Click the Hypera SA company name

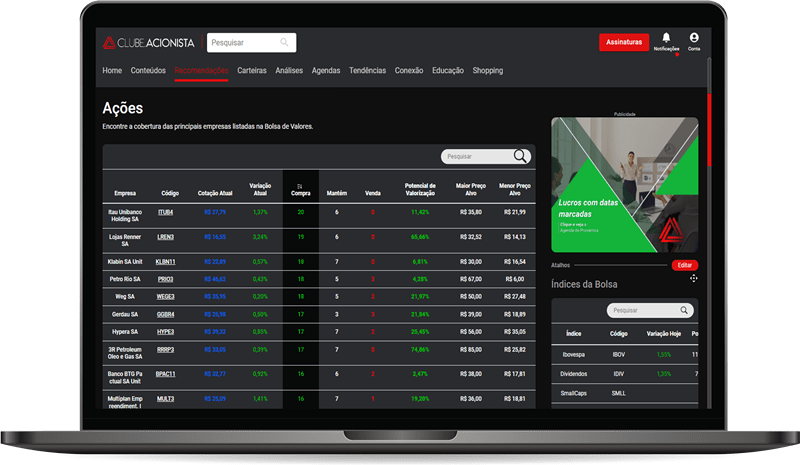[x=125, y=332]
